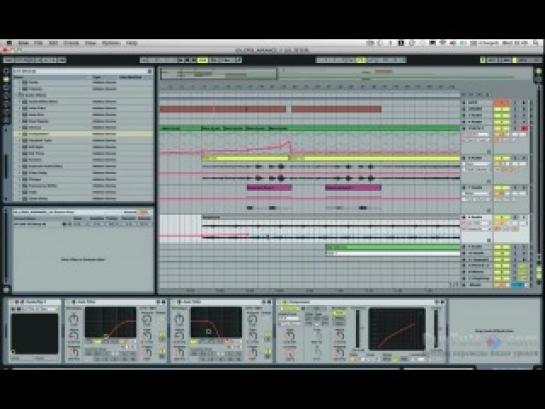This screenshot has height=409, width=545.
Task: Click the transport Stop button
Action: click(x=187, y=60)
